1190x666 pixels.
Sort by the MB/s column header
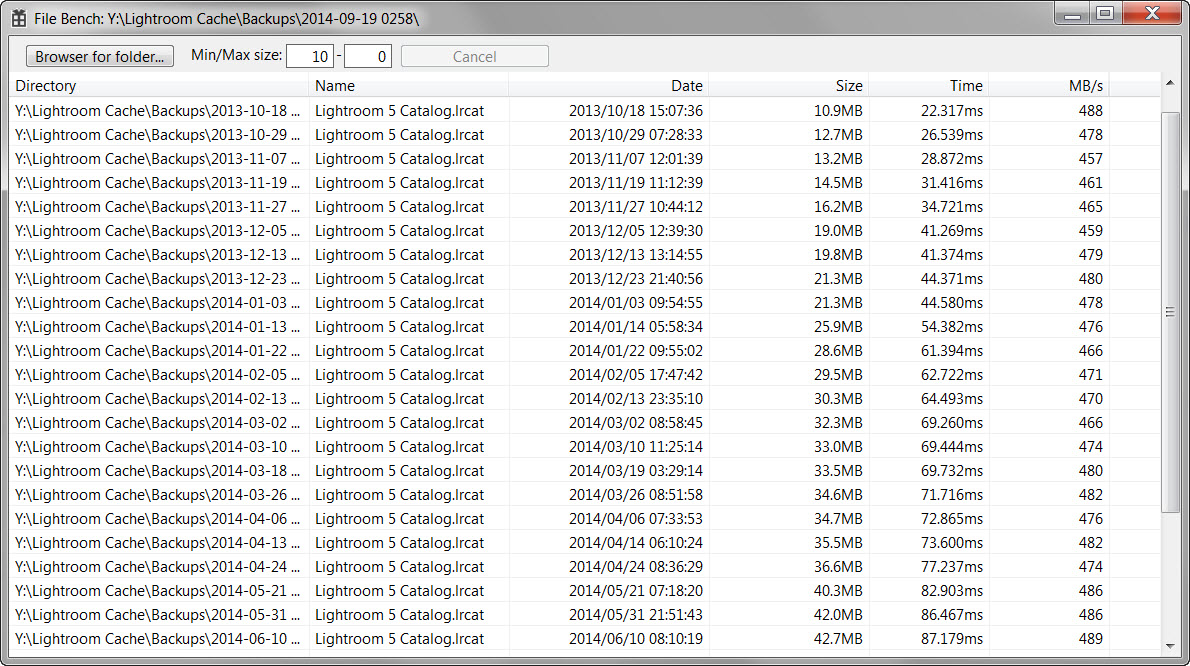click(x=1049, y=86)
